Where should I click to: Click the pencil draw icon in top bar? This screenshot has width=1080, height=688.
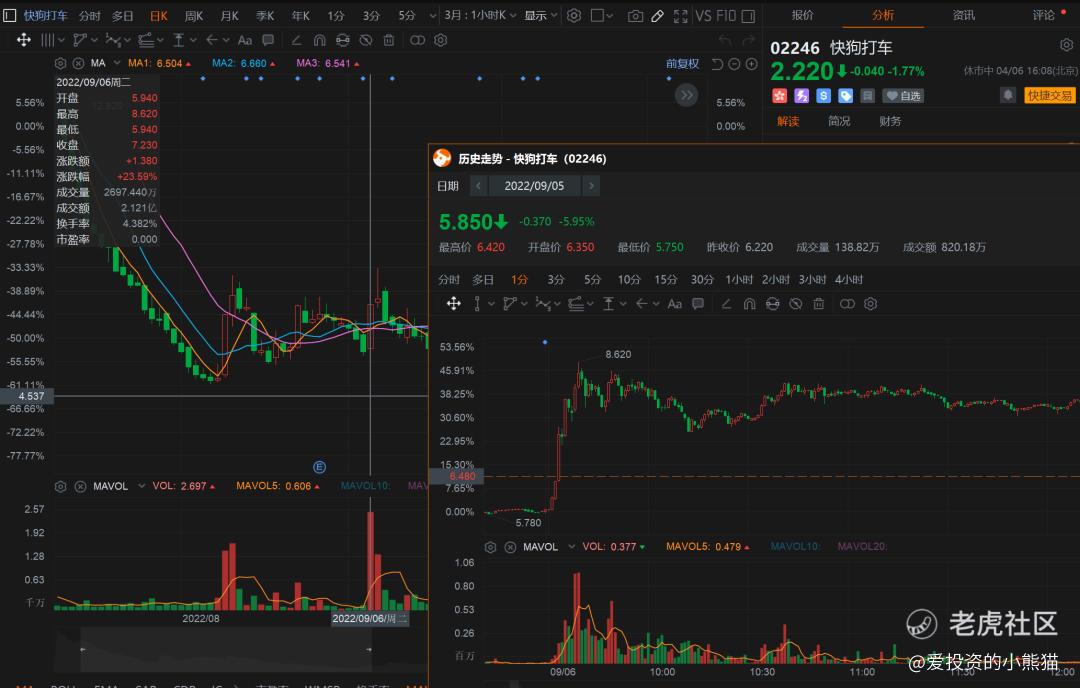[657, 15]
